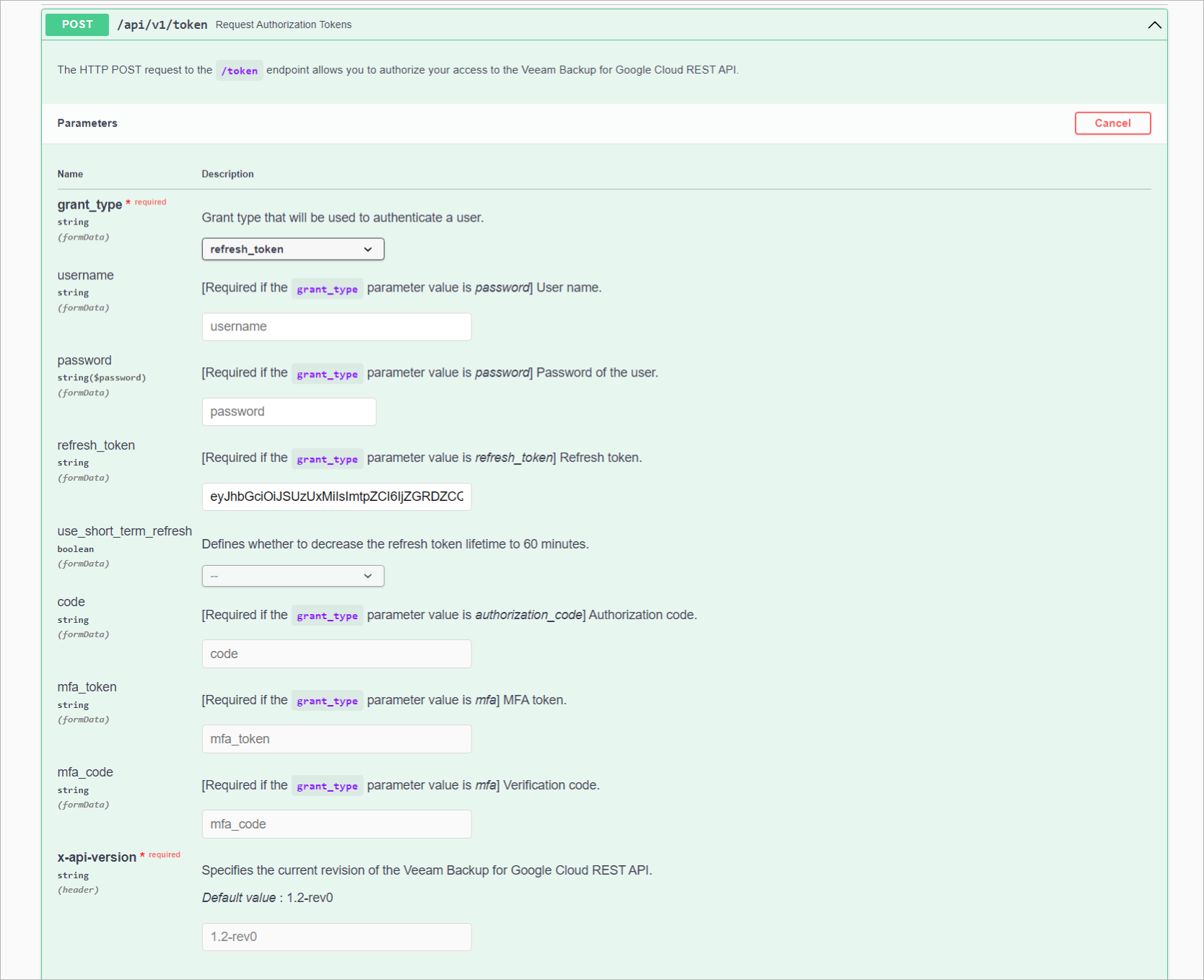The height and width of the screenshot is (980, 1204).
Task: Click the x-api-version input showing 1.2-rev0
Action: click(x=336, y=937)
